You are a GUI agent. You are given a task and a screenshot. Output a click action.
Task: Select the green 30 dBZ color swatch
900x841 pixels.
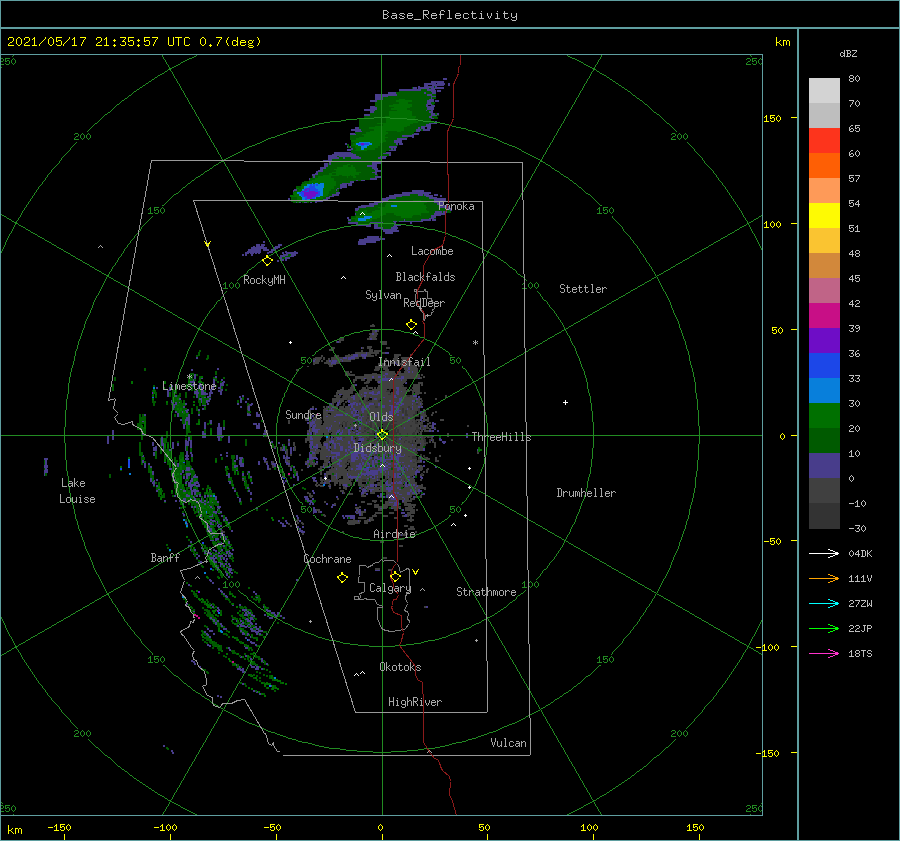[x=824, y=416]
